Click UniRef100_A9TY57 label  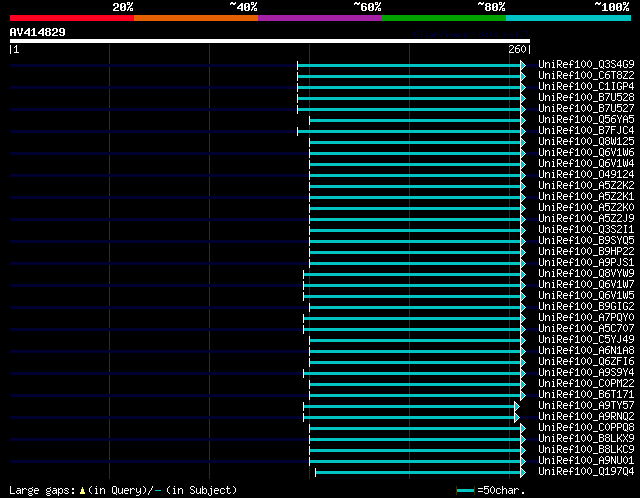586,406
